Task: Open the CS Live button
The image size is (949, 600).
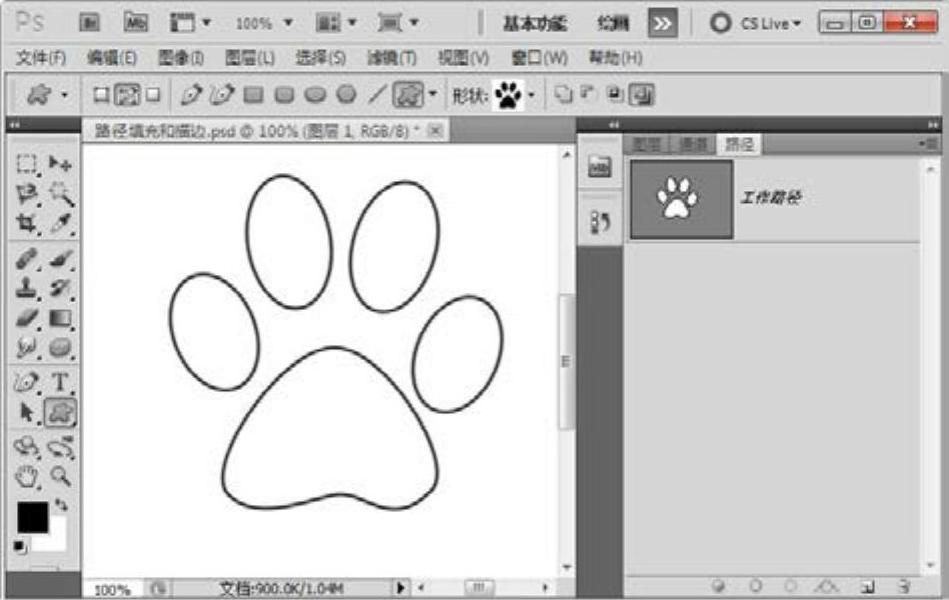Action: click(x=756, y=22)
